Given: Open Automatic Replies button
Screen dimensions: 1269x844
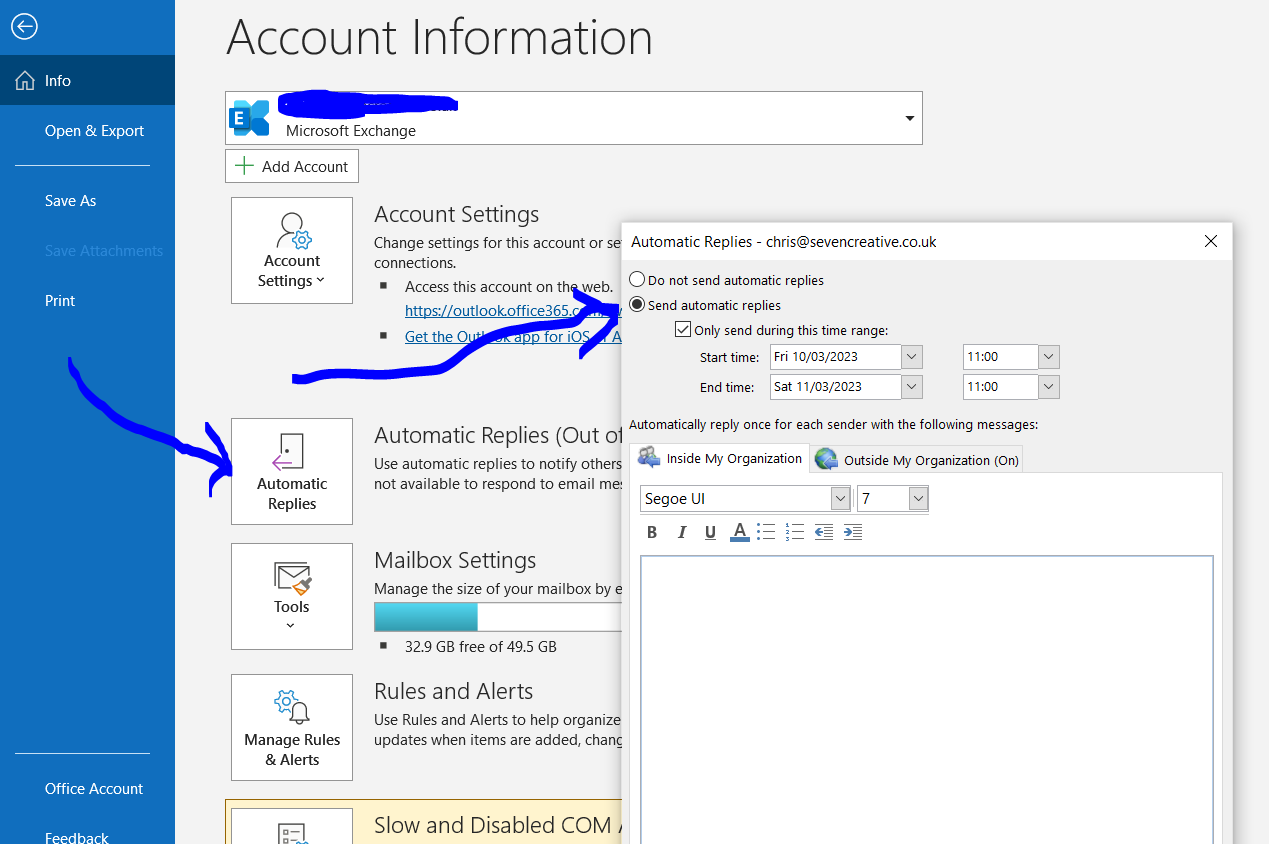Looking at the screenshot, I should [x=292, y=471].
